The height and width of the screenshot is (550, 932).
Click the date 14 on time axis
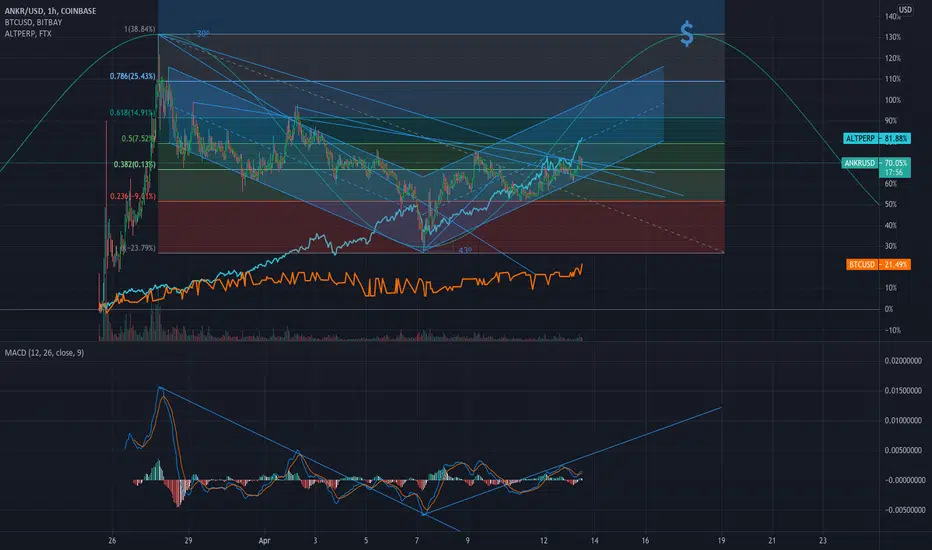594,540
